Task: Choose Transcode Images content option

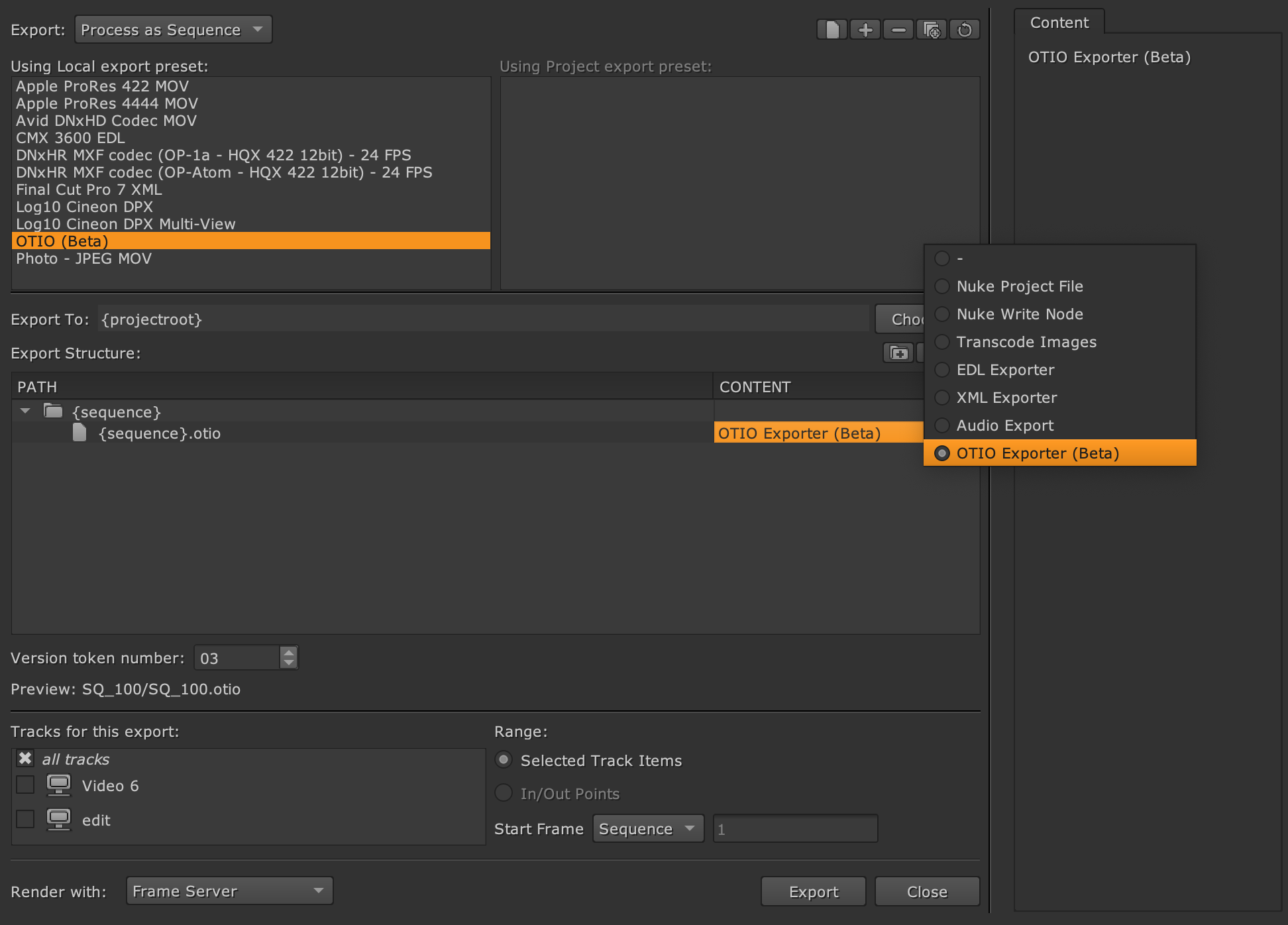Action: pos(1060,342)
